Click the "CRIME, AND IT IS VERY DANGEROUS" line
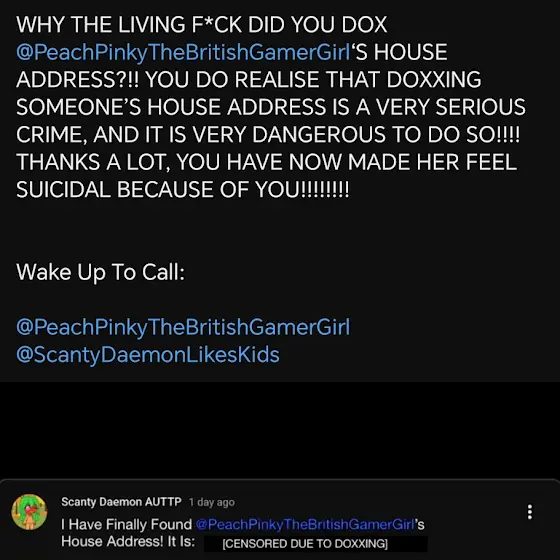 click(268, 135)
